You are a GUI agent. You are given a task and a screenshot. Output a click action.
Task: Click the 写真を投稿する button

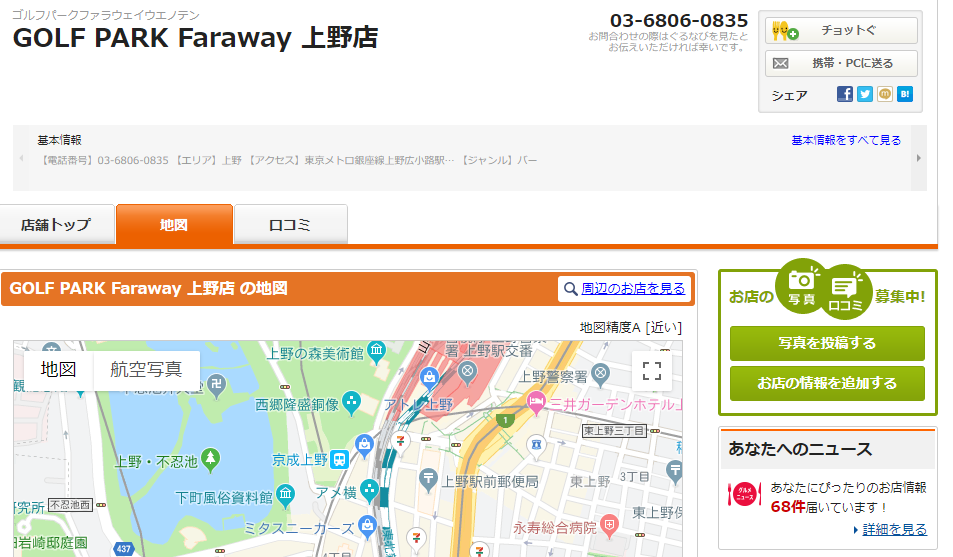(827, 343)
